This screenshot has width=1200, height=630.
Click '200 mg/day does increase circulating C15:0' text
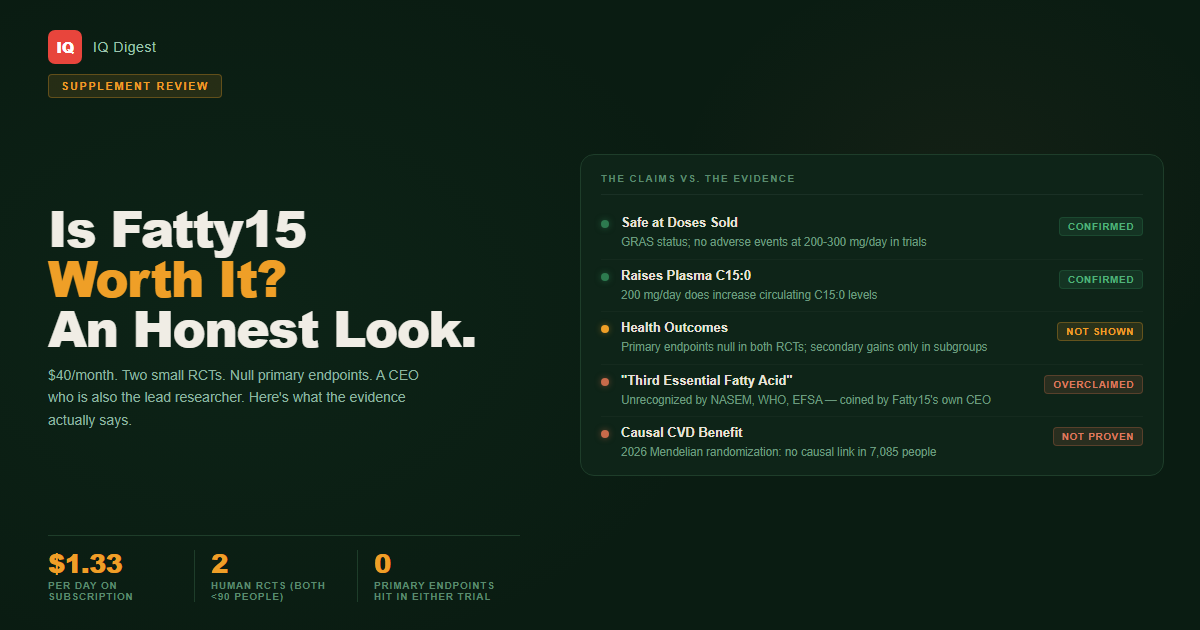click(749, 295)
